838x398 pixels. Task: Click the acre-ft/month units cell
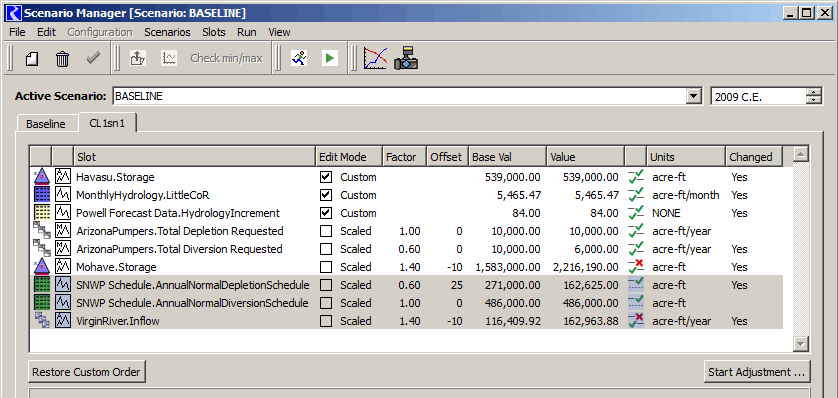click(686, 195)
